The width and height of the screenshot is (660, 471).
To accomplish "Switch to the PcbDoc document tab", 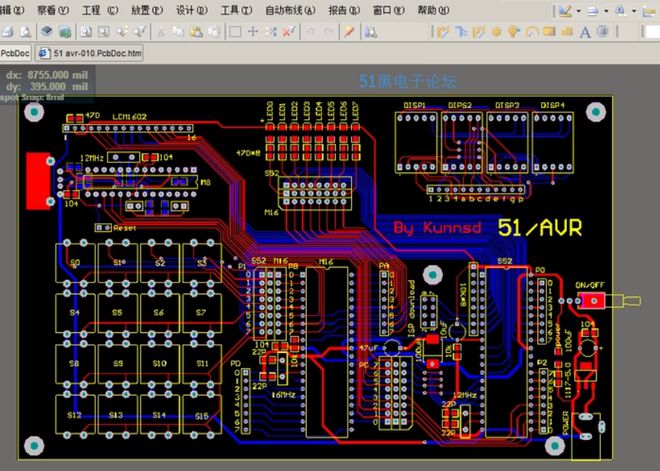I will [16, 53].
